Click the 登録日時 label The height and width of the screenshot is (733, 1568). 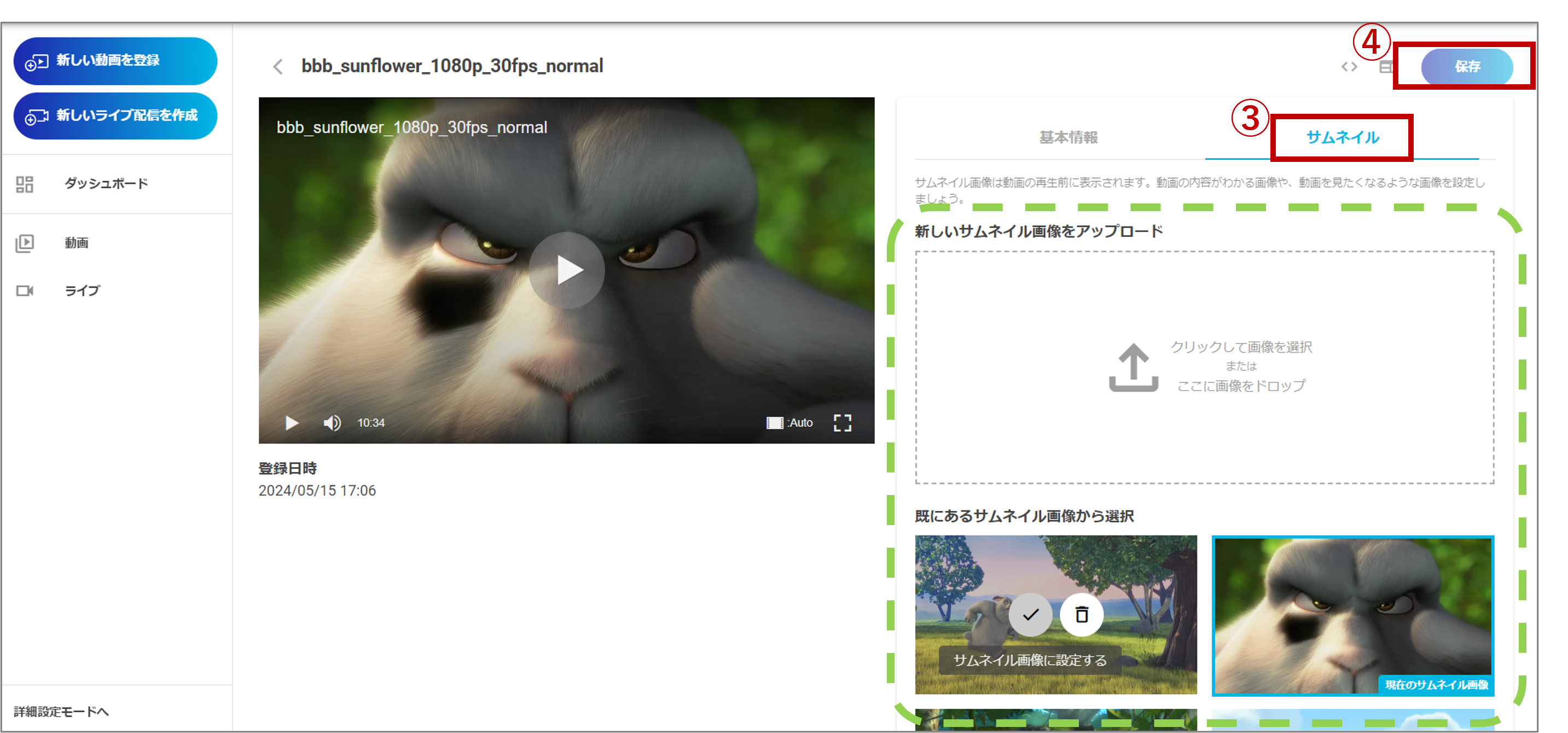(x=287, y=468)
